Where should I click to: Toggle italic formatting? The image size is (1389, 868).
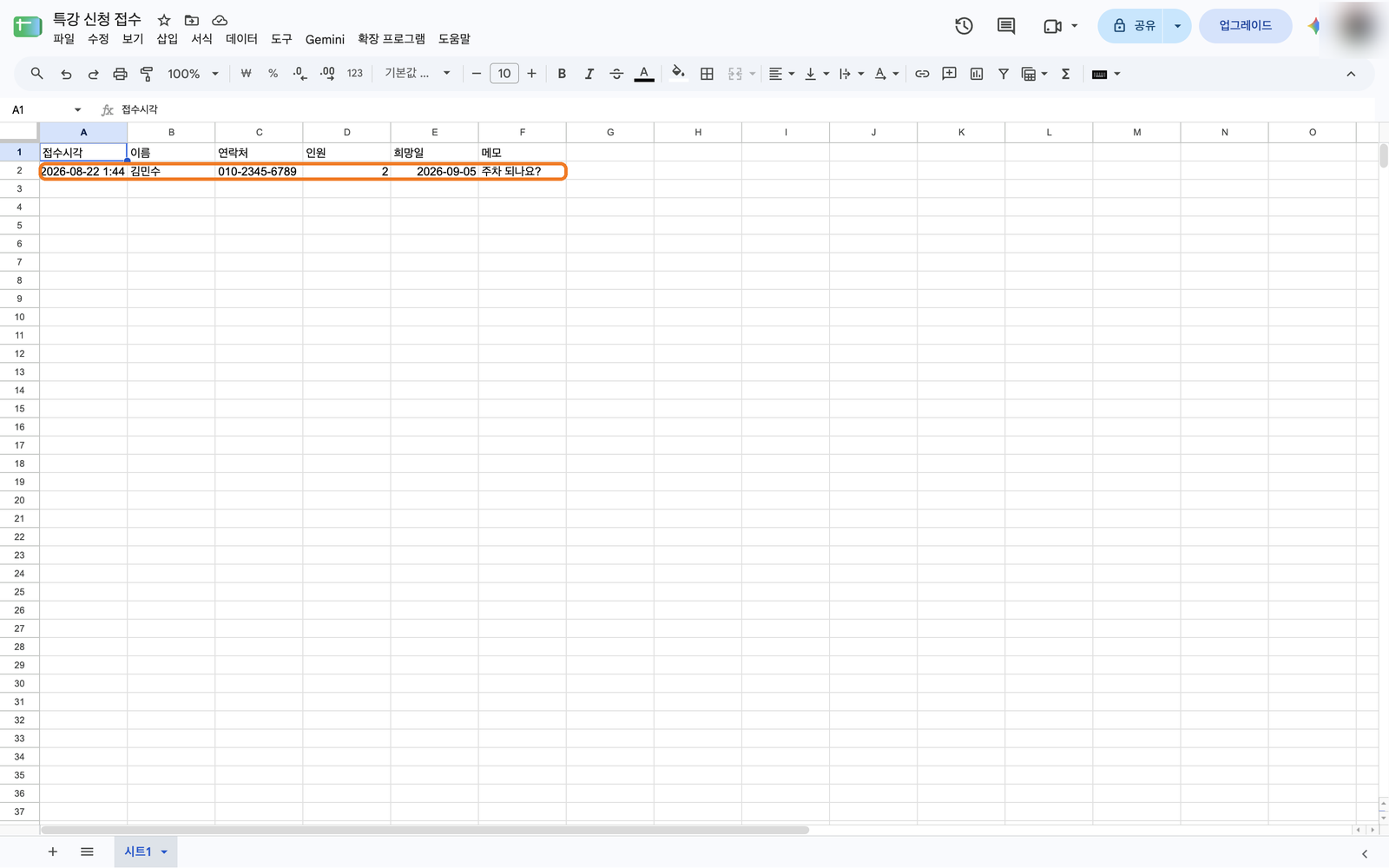(589, 74)
